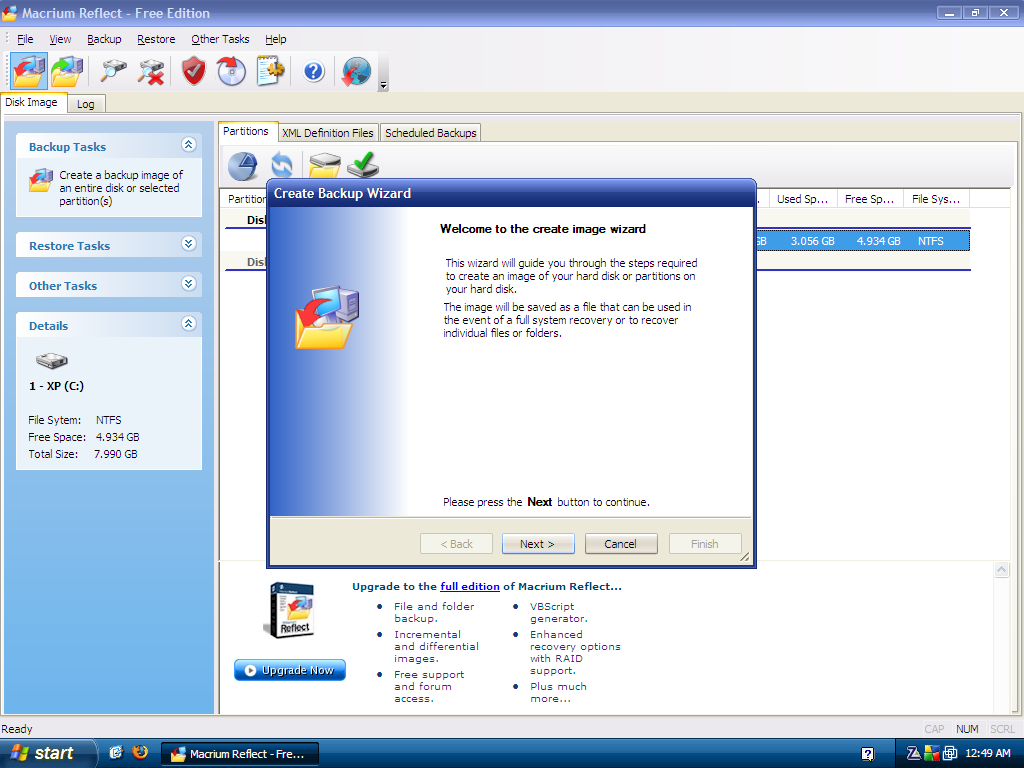Click the network connection tray icon
The image size is (1024, 768).
pyautogui.click(x=950, y=754)
